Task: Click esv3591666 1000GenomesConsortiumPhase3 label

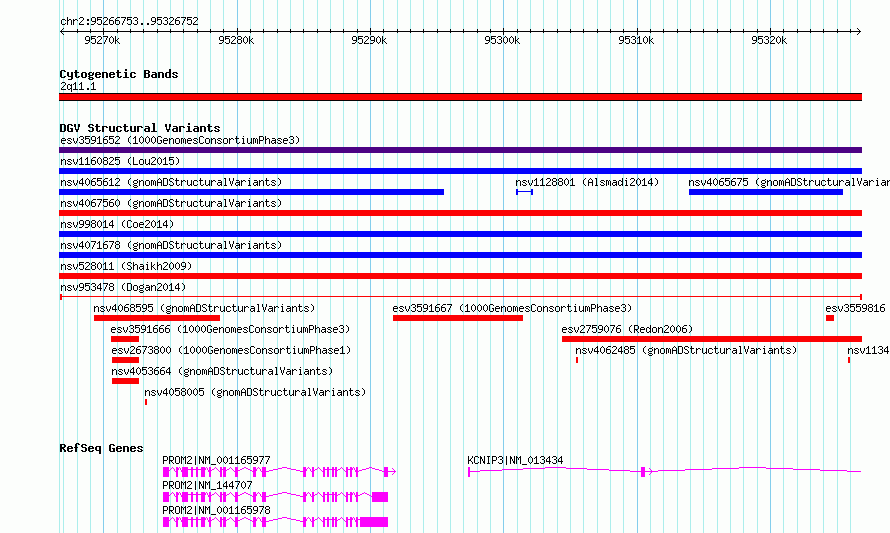Action: (x=230, y=329)
